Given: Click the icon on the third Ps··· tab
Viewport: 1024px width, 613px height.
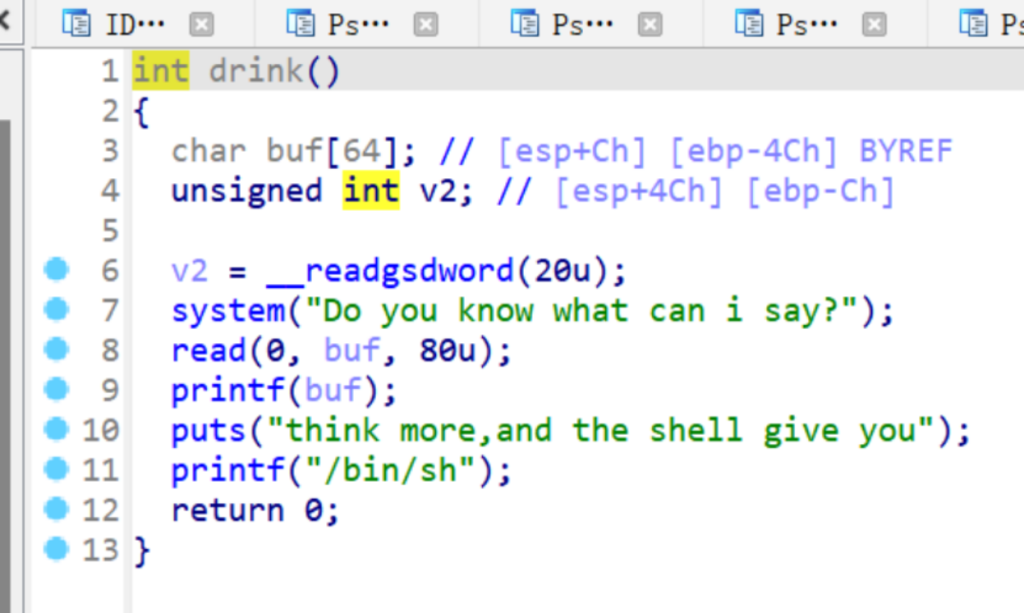Looking at the screenshot, I should pyautogui.click(x=749, y=23).
